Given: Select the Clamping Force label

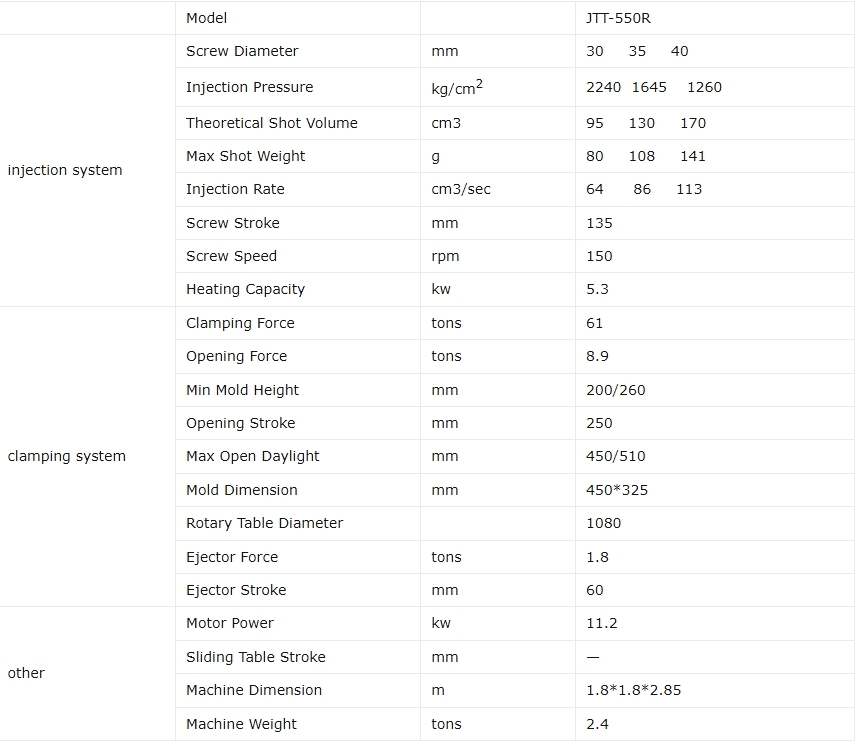Looking at the screenshot, I should (x=240, y=323).
